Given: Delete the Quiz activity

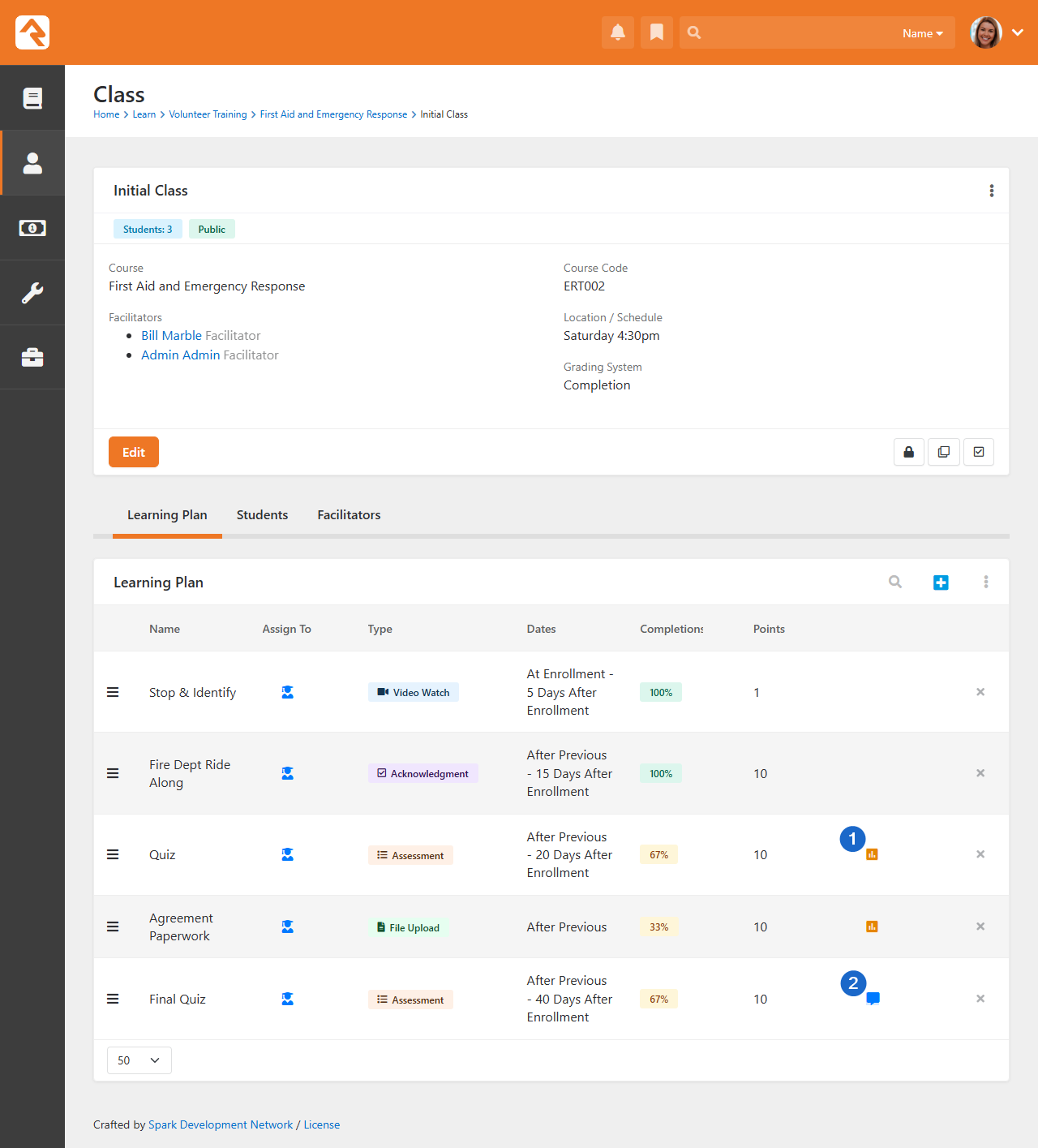Looking at the screenshot, I should (x=980, y=854).
